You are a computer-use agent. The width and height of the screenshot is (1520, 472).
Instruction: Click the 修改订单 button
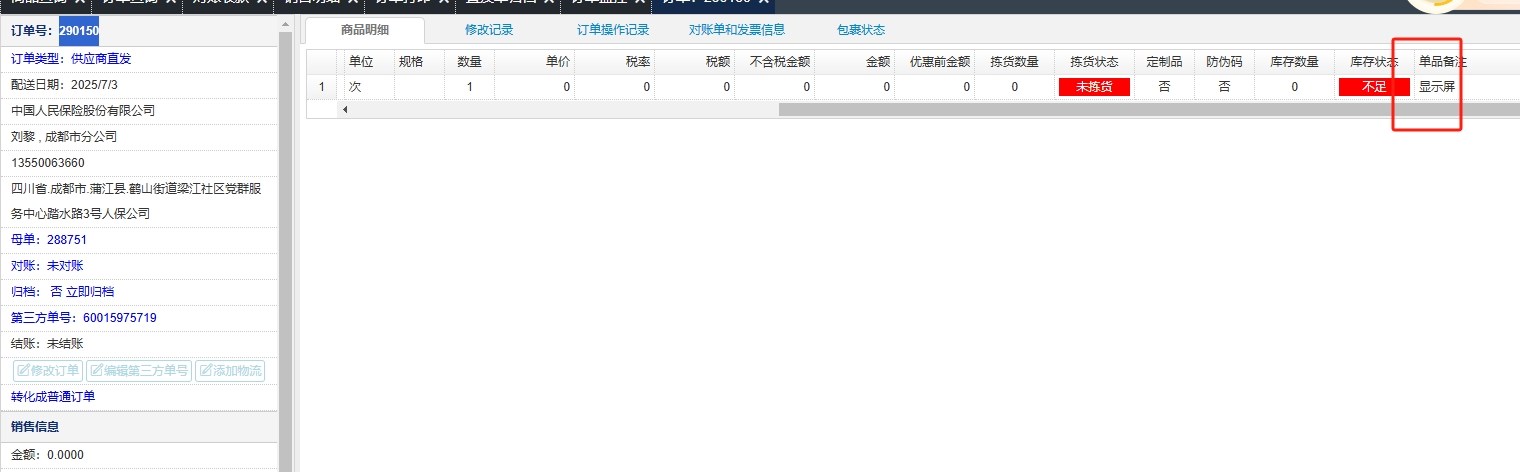click(48, 371)
